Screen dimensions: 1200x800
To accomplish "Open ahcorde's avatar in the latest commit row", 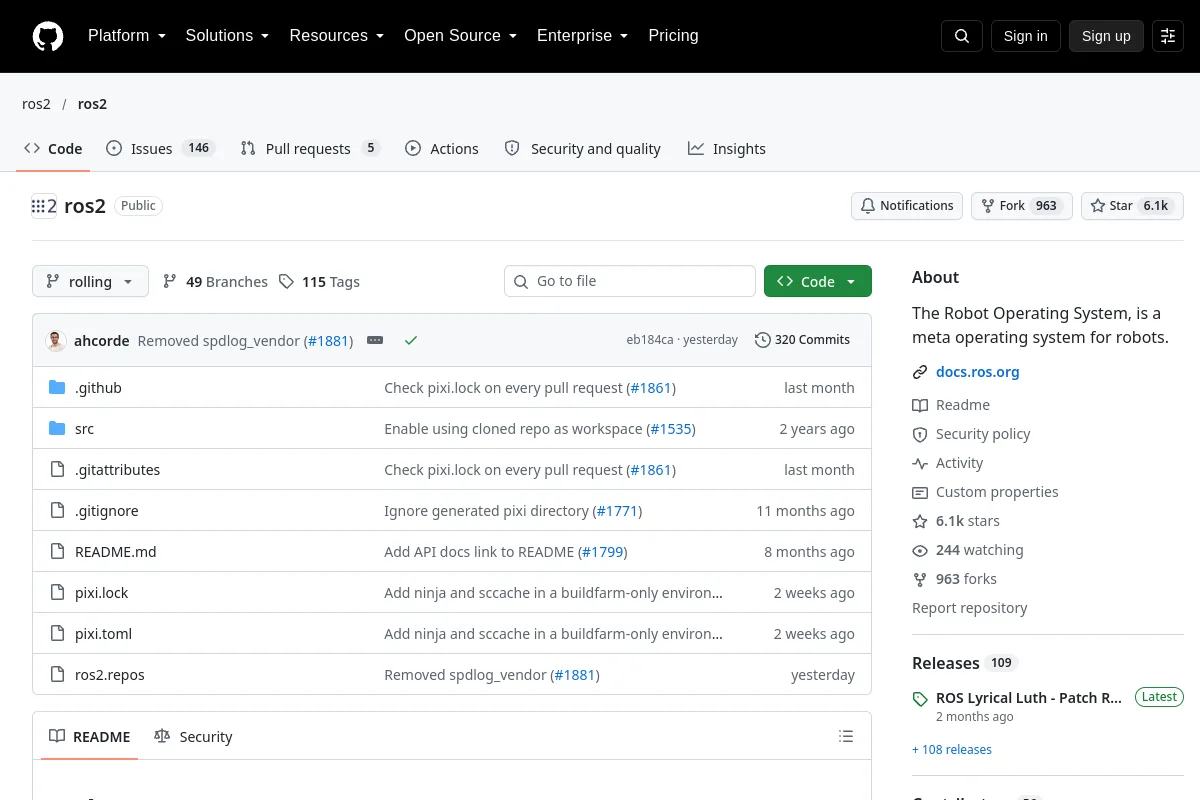I will coord(56,340).
